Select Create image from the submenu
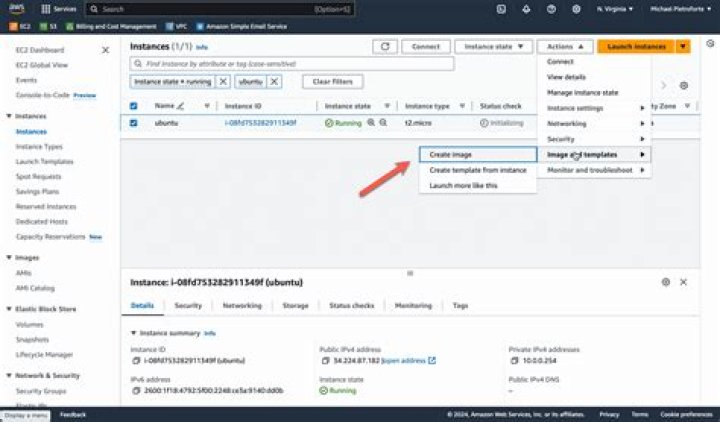Screen dimensions: 720x422 pos(450,155)
